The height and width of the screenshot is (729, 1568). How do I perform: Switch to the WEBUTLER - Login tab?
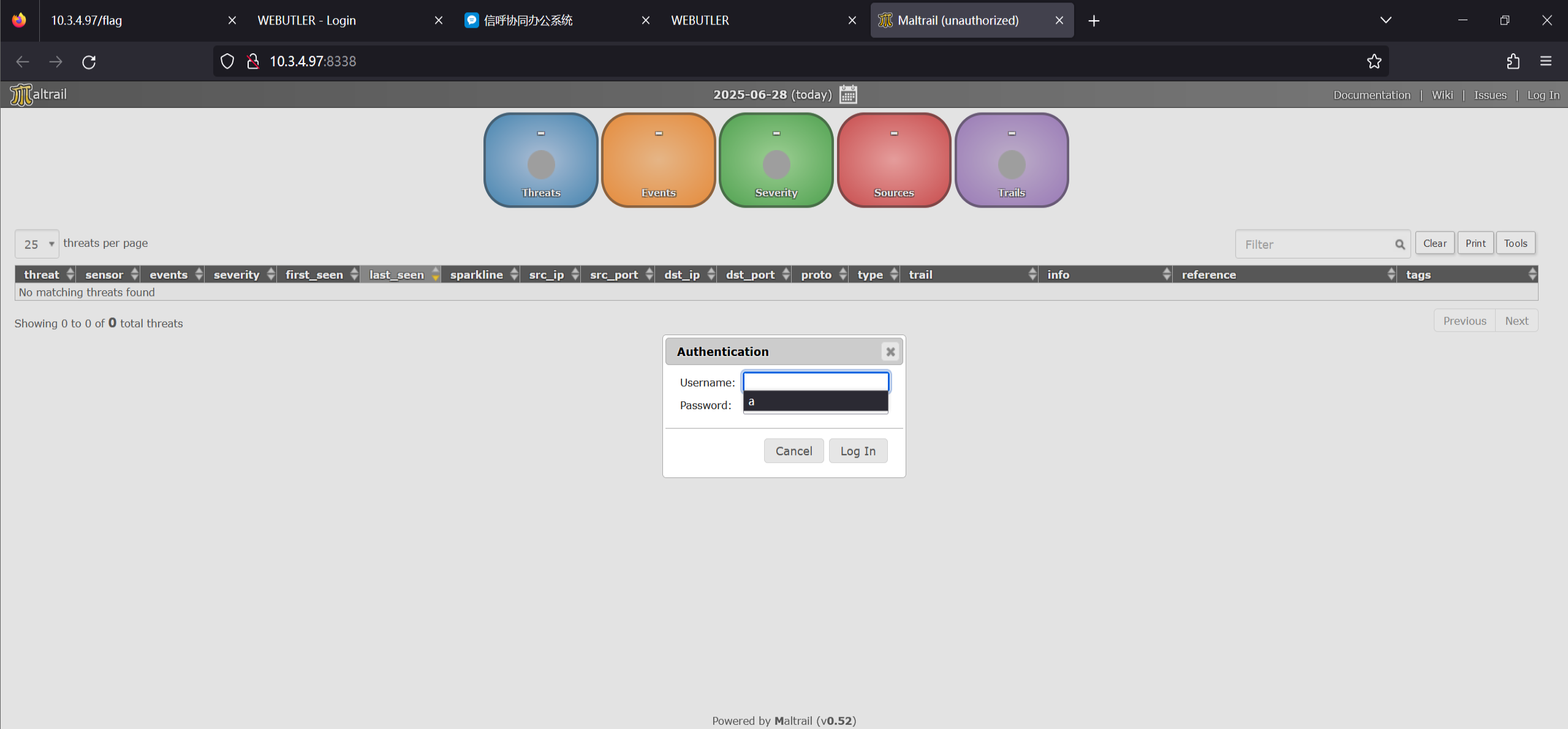pyautogui.click(x=306, y=20)
